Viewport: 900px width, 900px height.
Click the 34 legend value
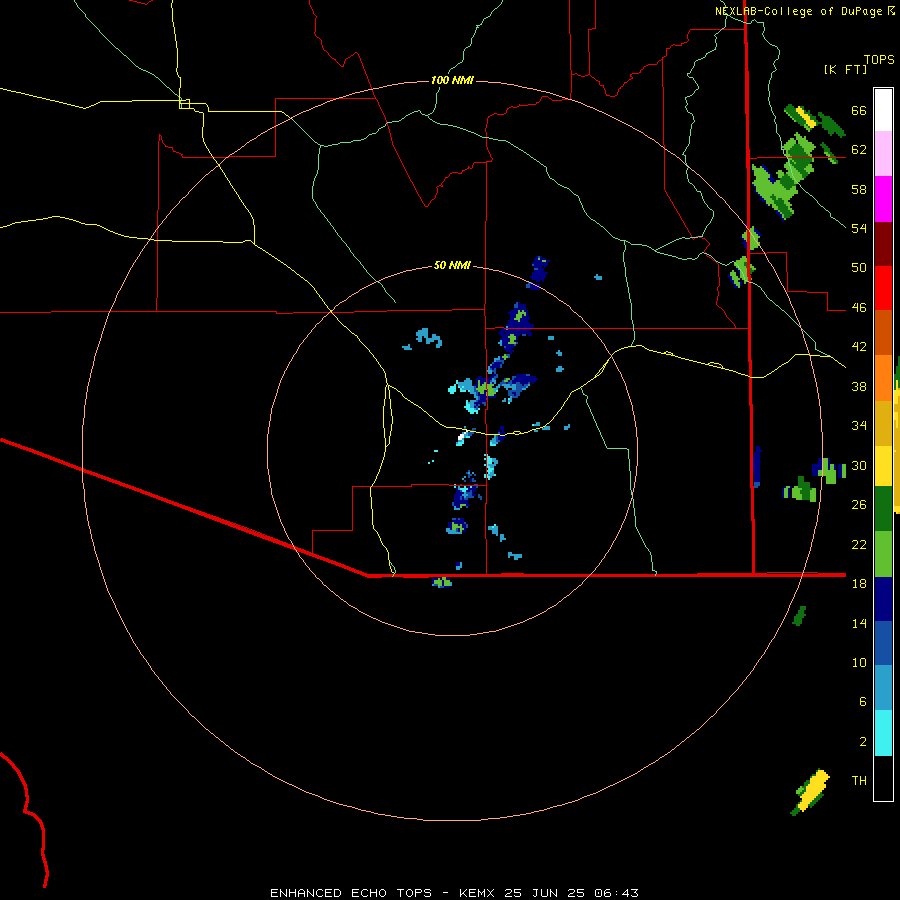click(x=859, y=426)
